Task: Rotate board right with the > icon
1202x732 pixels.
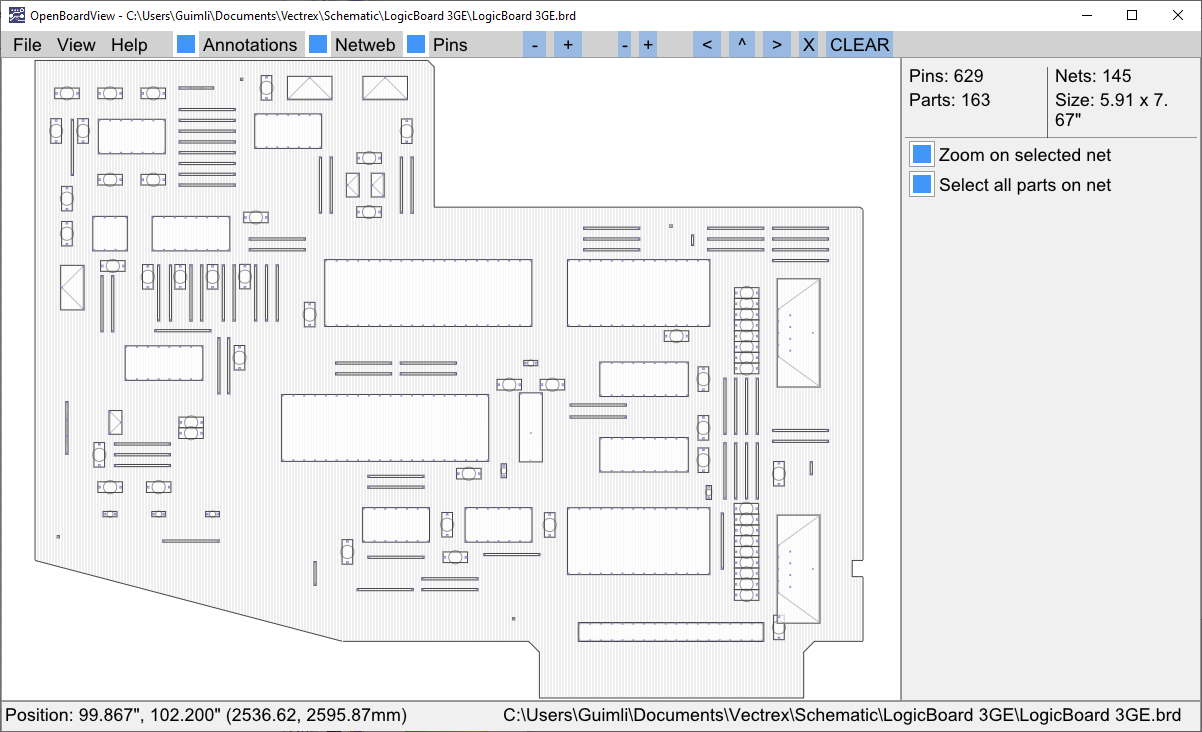Action: (776, 44)
